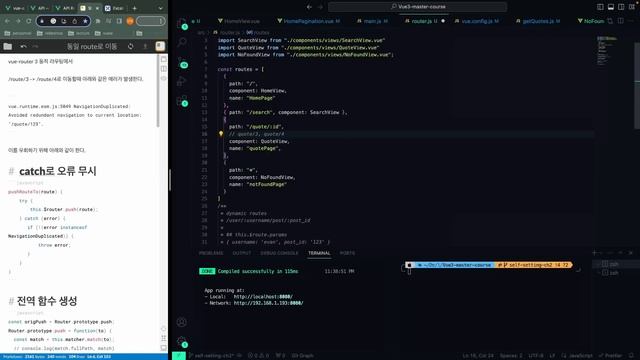Open the note app folder icon

pyautogui.click(x=8, y=47)
